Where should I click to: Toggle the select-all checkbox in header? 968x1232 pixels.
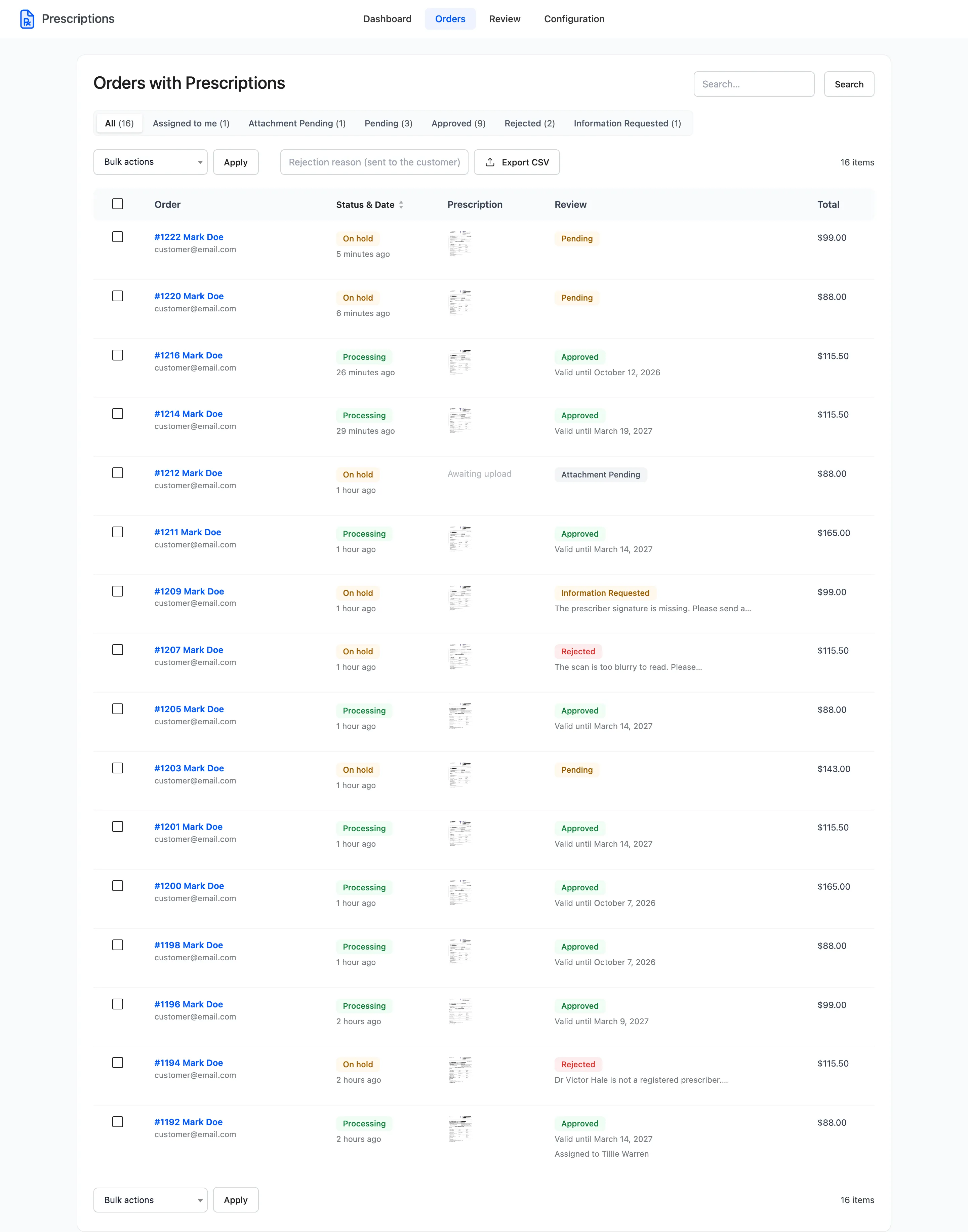[117, 203]
